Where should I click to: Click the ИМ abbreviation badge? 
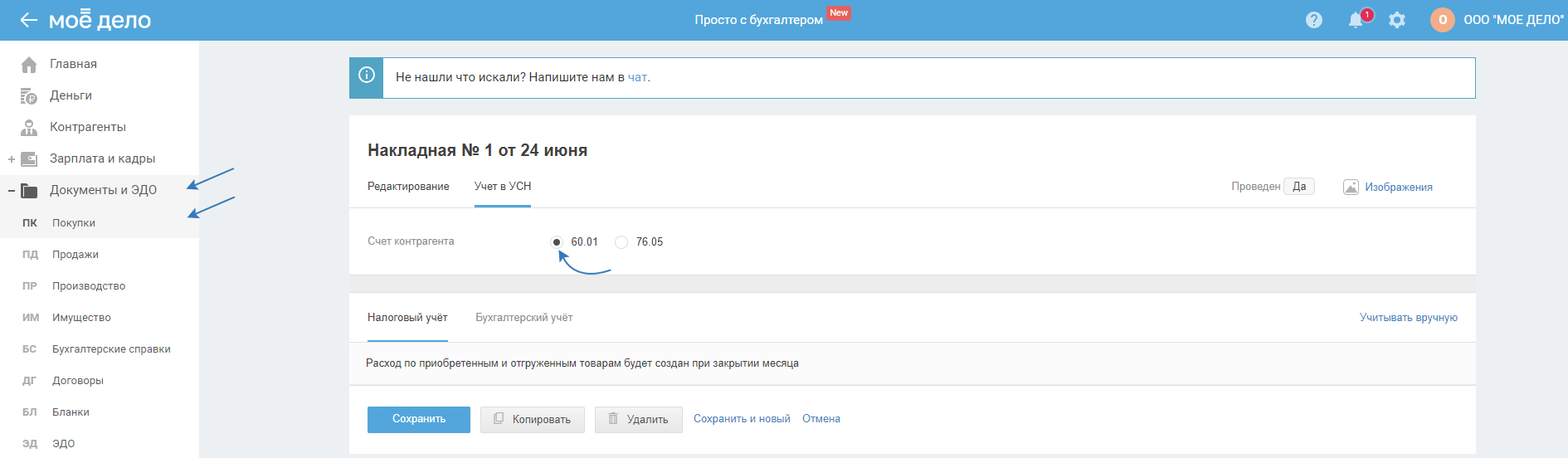(31, 317)
